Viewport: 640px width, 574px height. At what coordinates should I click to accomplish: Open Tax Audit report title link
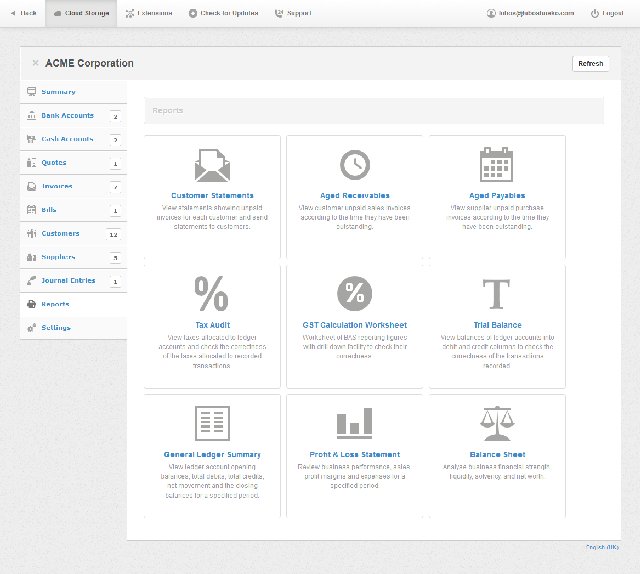[x=213, y=325]
